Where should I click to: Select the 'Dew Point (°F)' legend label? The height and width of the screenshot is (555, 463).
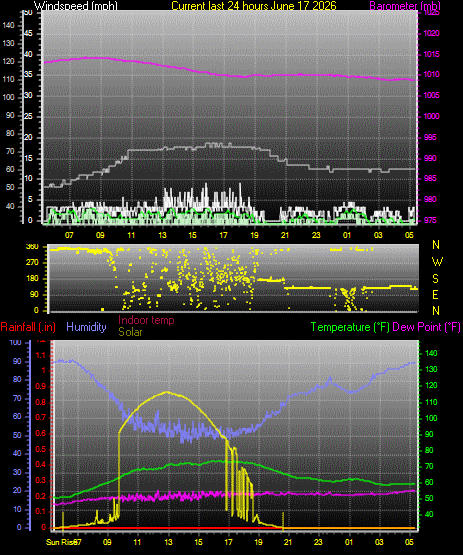(x=427, y=327)
